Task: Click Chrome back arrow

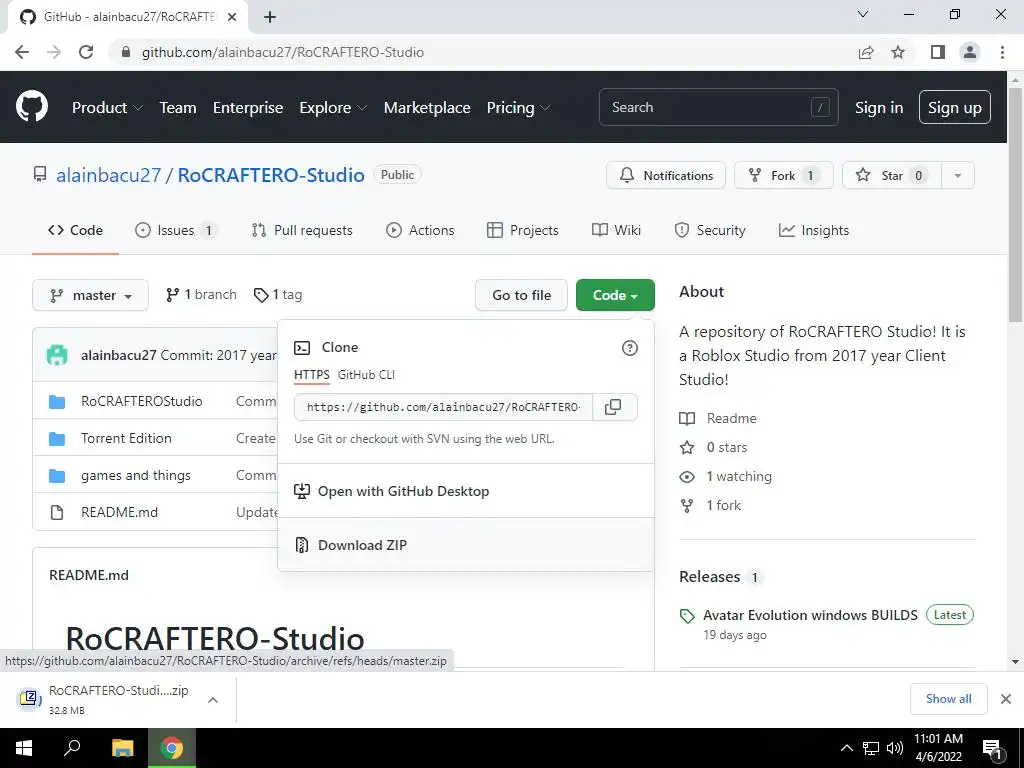Action: (22, 52)
